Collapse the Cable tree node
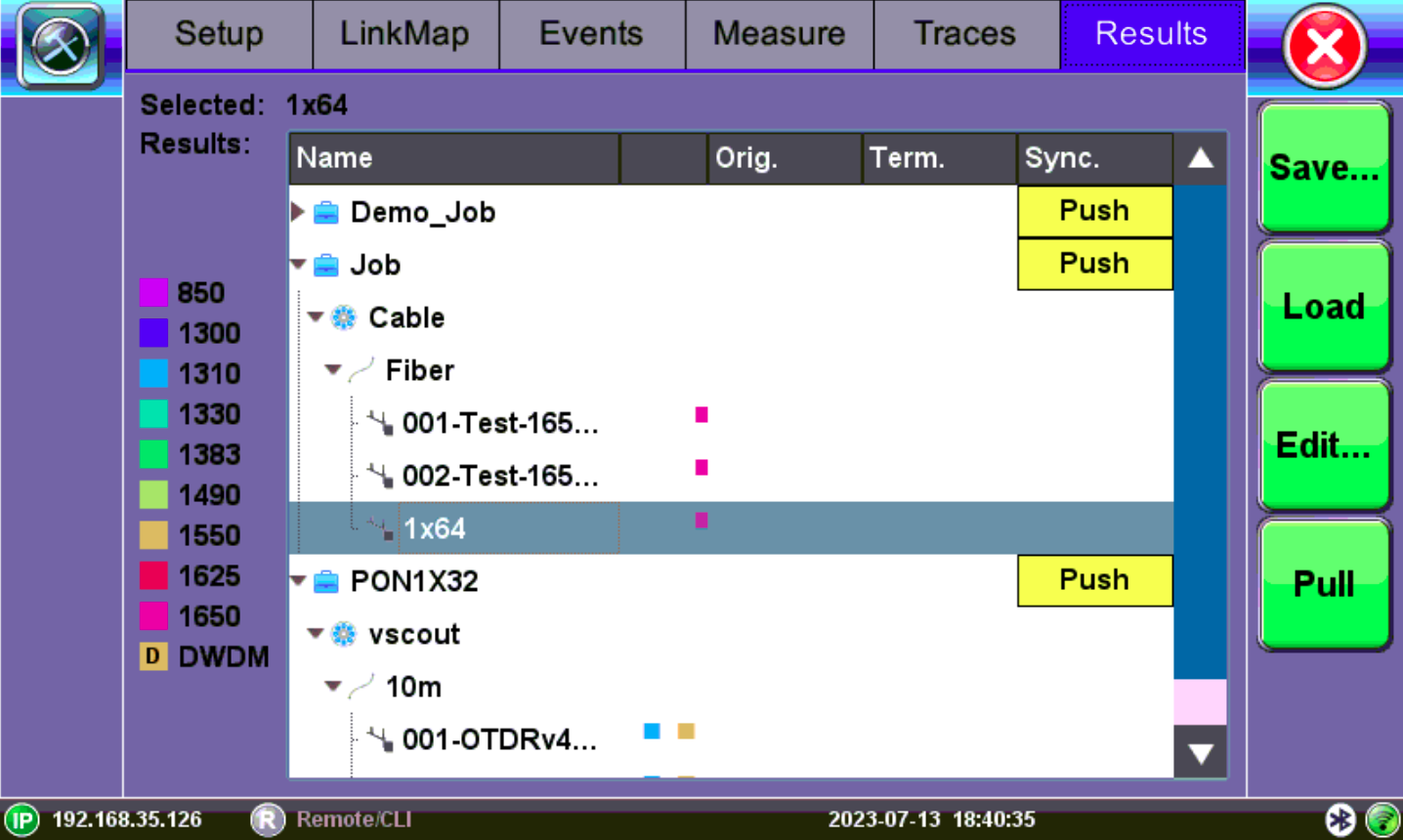Image resolution: width=1403 pixels, height=840 pixels. (x=316, y=317)
